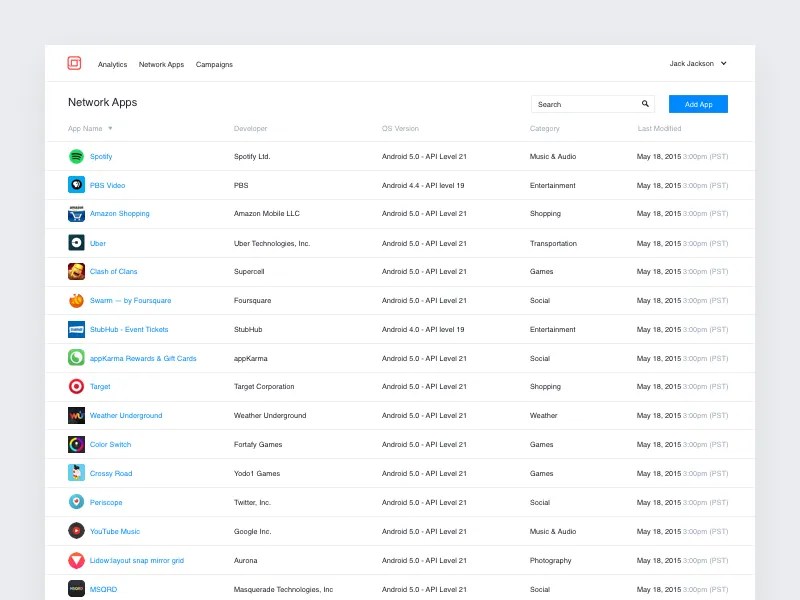Image resolution: width=800 pixels, height=600 pixels.
Task: Click the StubHub app icon
Action: (77, 330)
